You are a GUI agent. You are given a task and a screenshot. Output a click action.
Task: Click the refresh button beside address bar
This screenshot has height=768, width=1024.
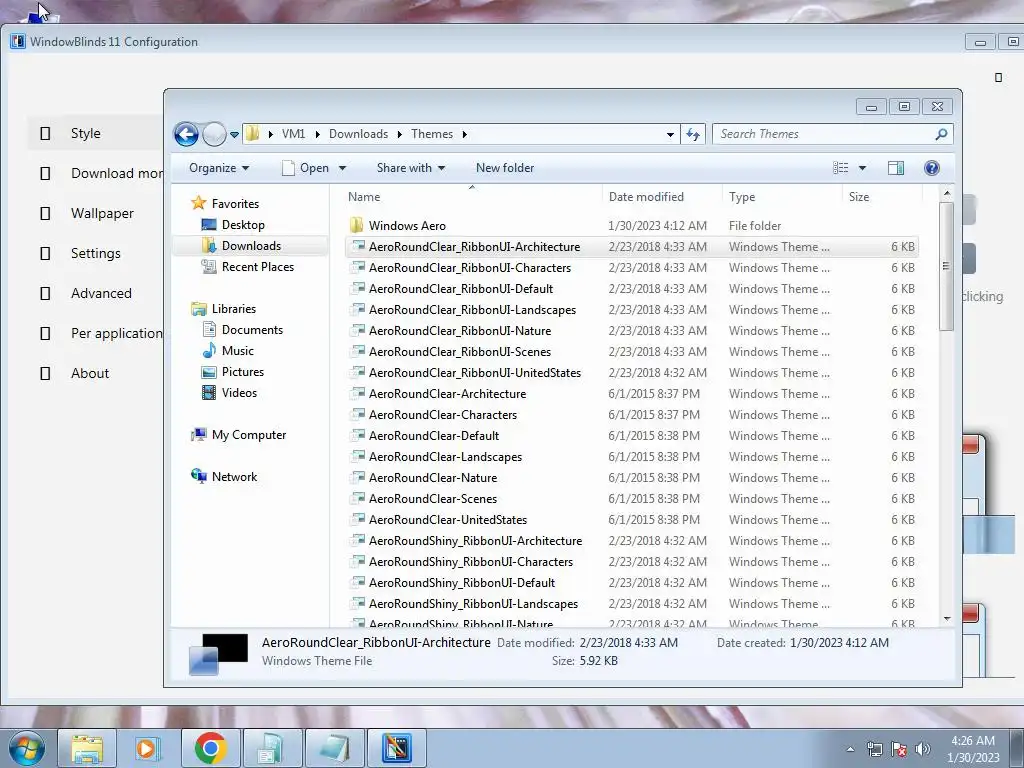click(693, 135)
